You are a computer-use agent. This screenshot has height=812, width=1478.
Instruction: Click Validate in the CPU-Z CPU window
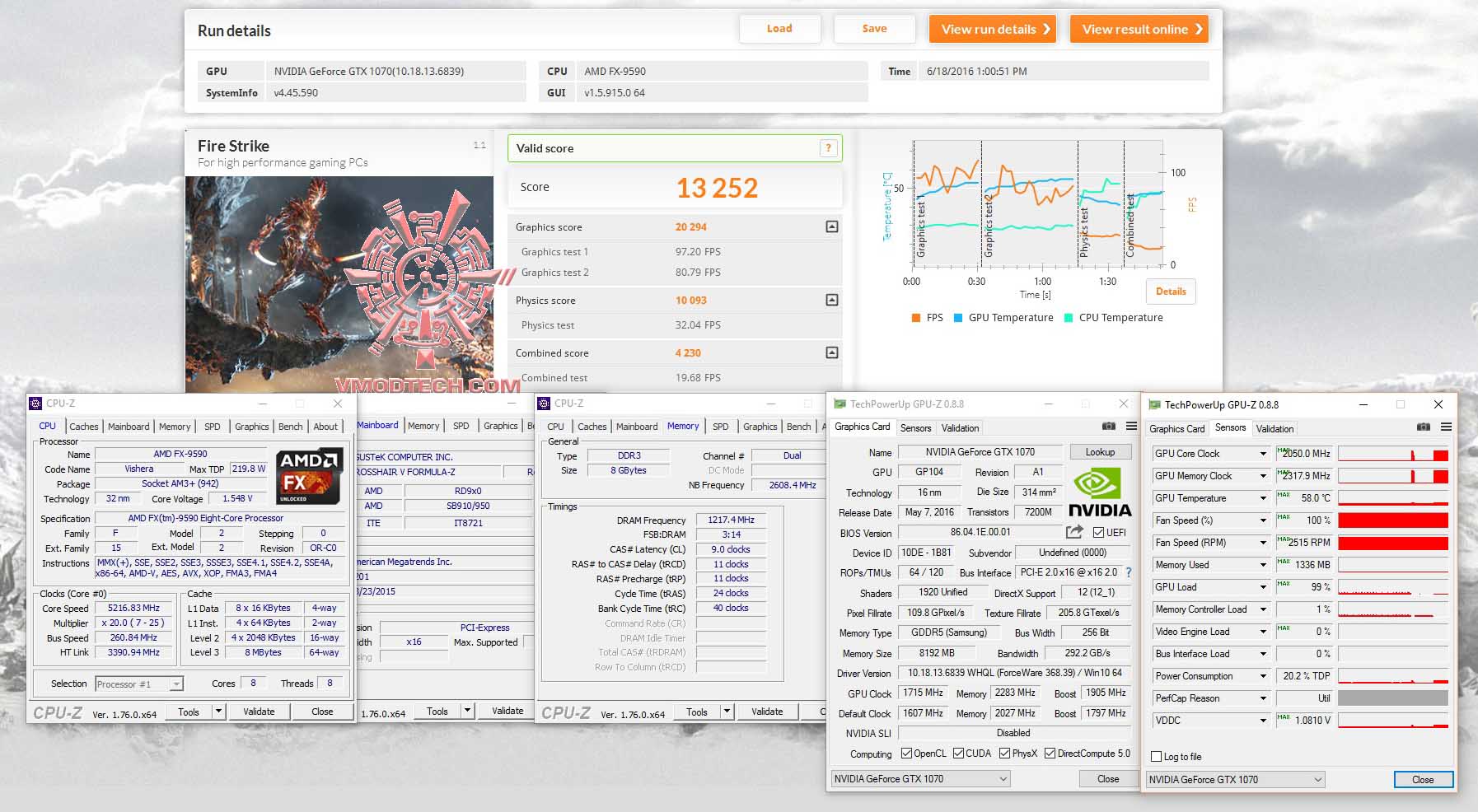pos(259,712)
